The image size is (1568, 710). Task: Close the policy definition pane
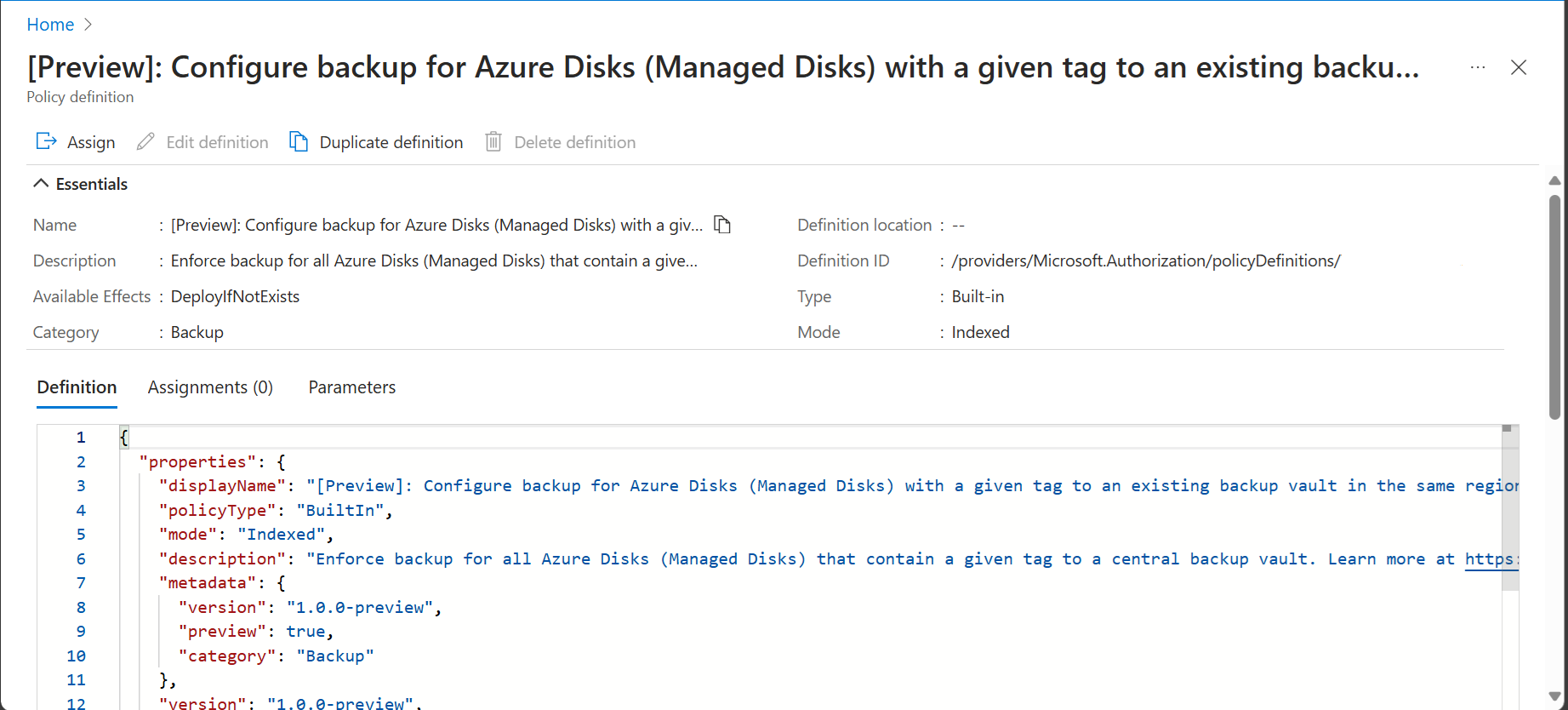click(1519, 67)
